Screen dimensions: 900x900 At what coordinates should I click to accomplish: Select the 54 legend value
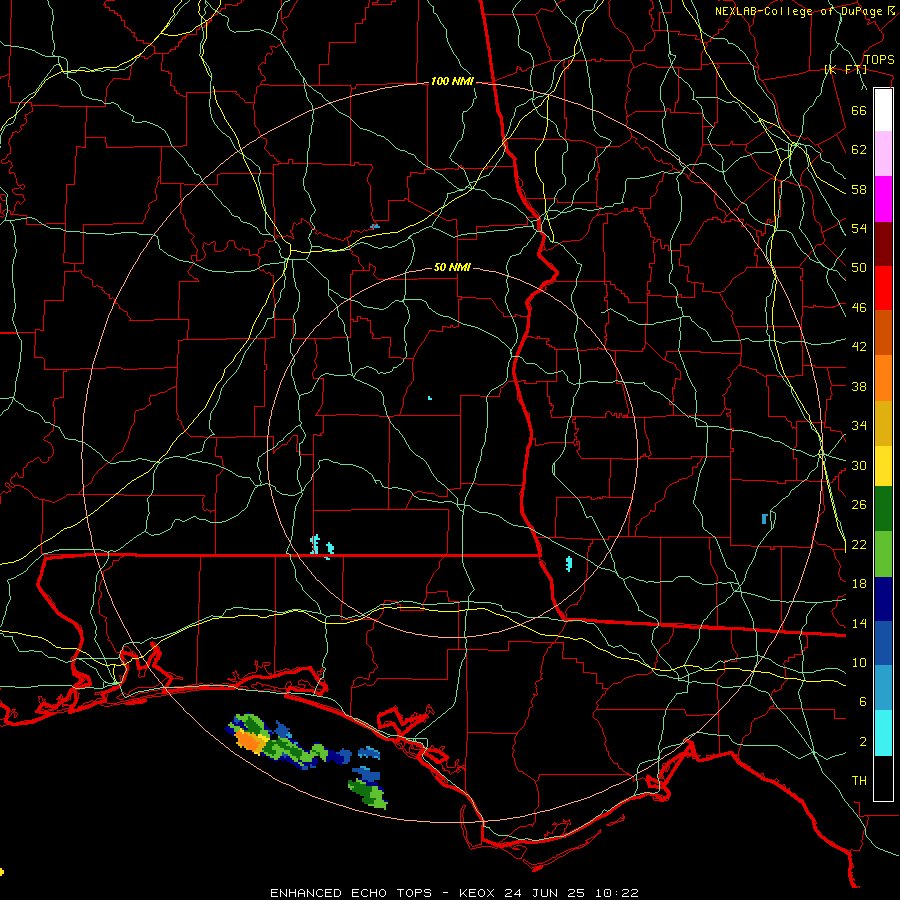(859, 228)
